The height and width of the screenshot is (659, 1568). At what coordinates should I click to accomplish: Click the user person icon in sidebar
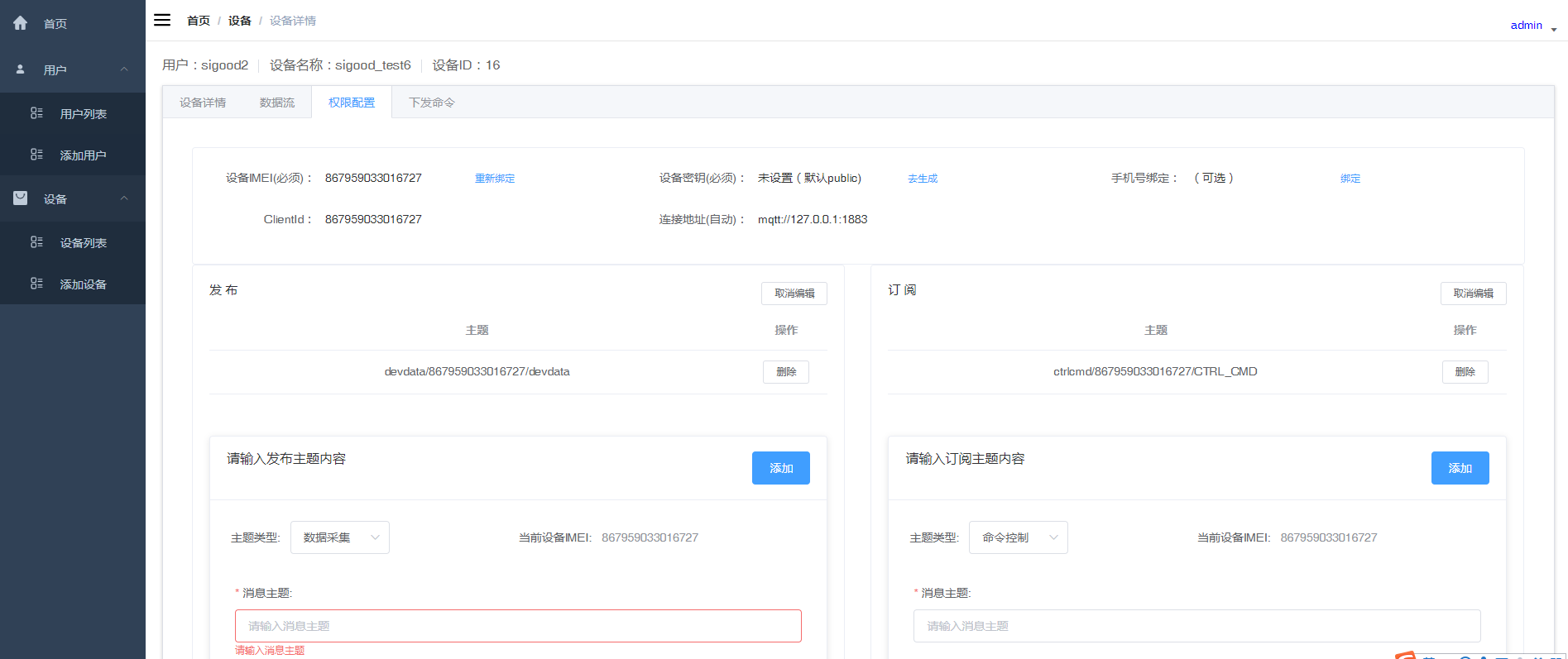21,69
